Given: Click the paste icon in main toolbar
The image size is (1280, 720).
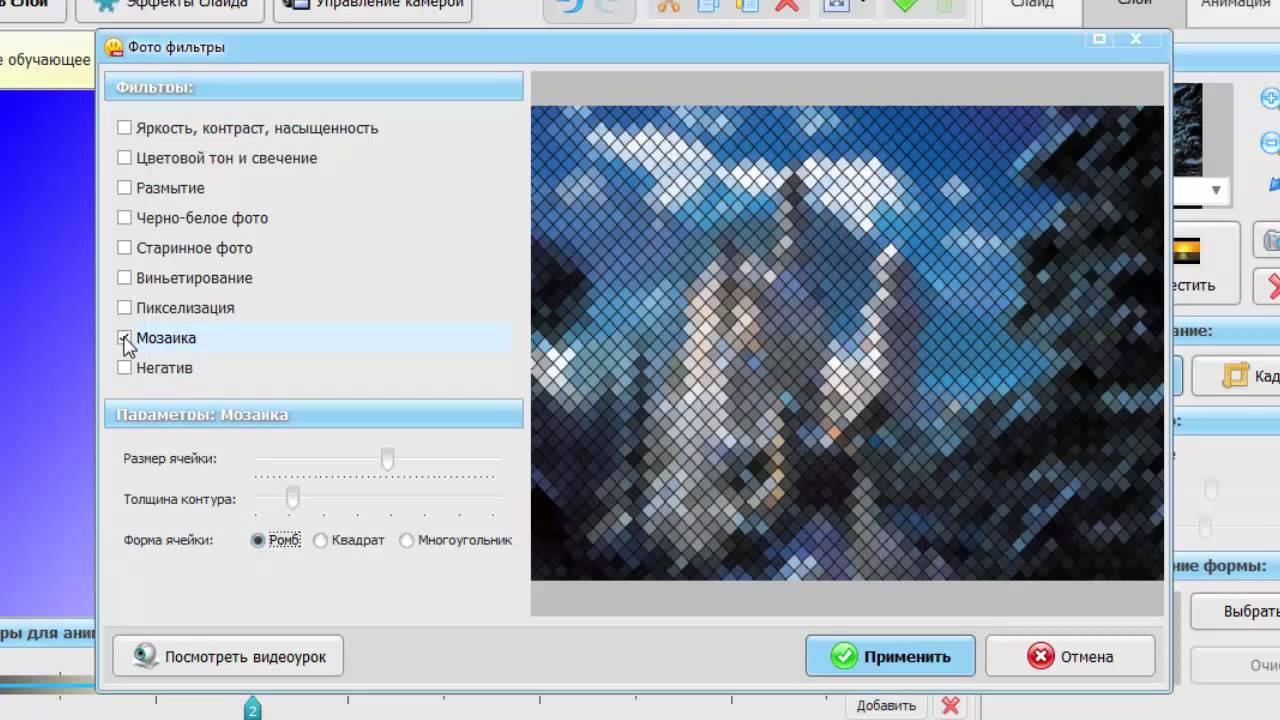Looking at the screenshot, I should (x=747, y=5).
